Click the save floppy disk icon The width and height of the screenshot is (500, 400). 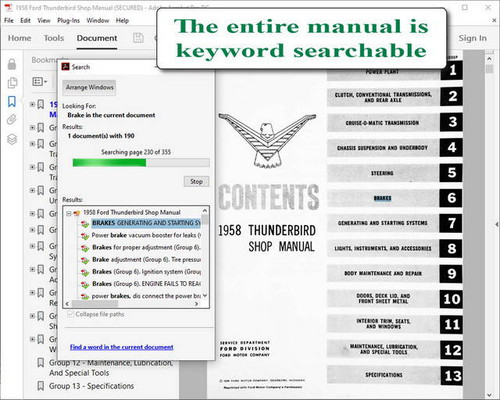[138, 38]
